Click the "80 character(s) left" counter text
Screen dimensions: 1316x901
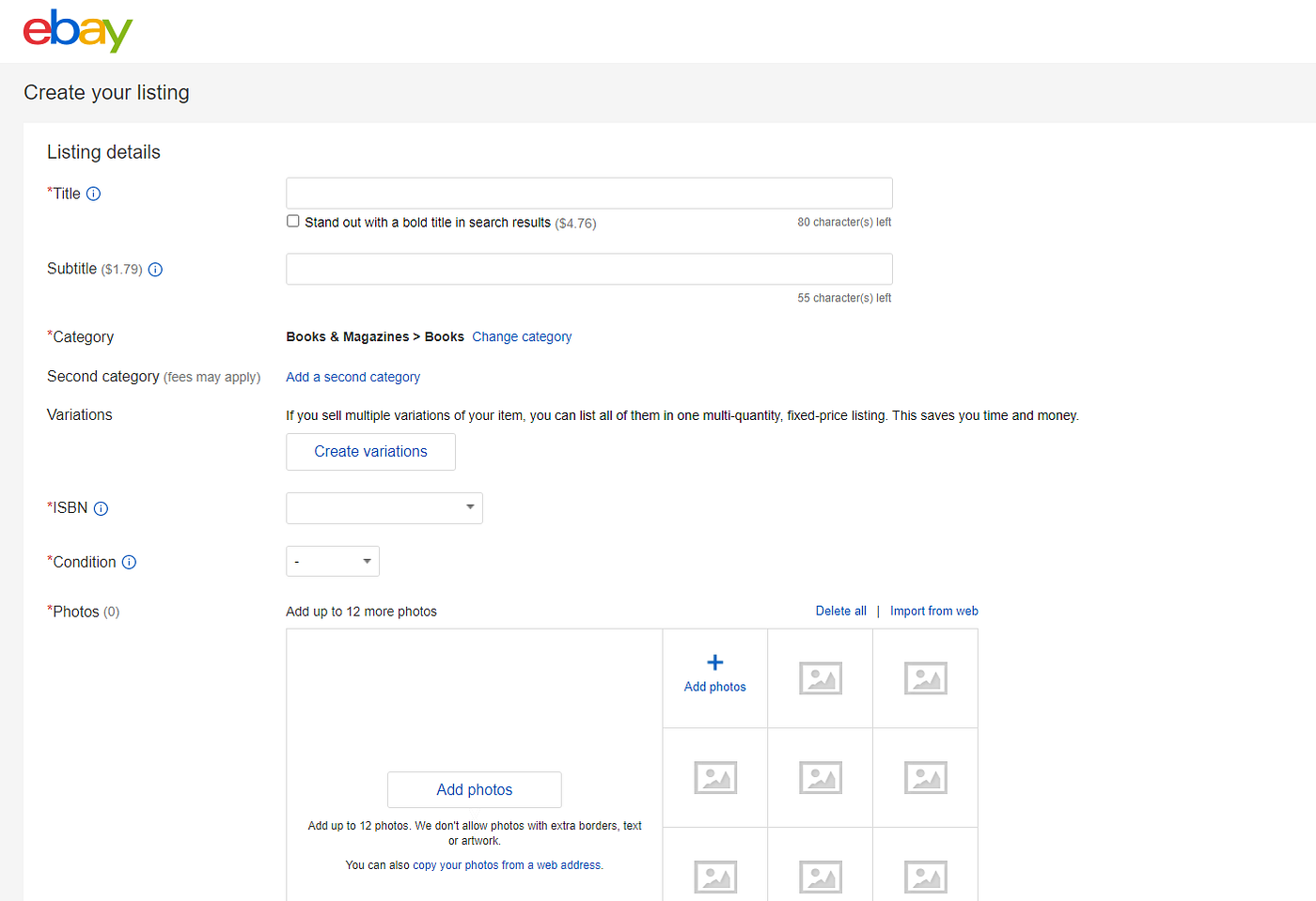click(x=845, y=223)
